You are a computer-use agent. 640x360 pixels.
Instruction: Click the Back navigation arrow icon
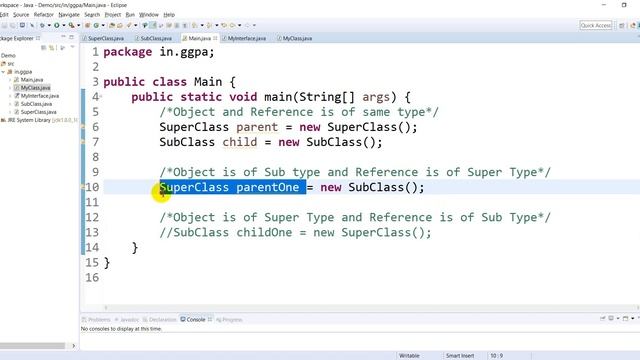point(231,25)
